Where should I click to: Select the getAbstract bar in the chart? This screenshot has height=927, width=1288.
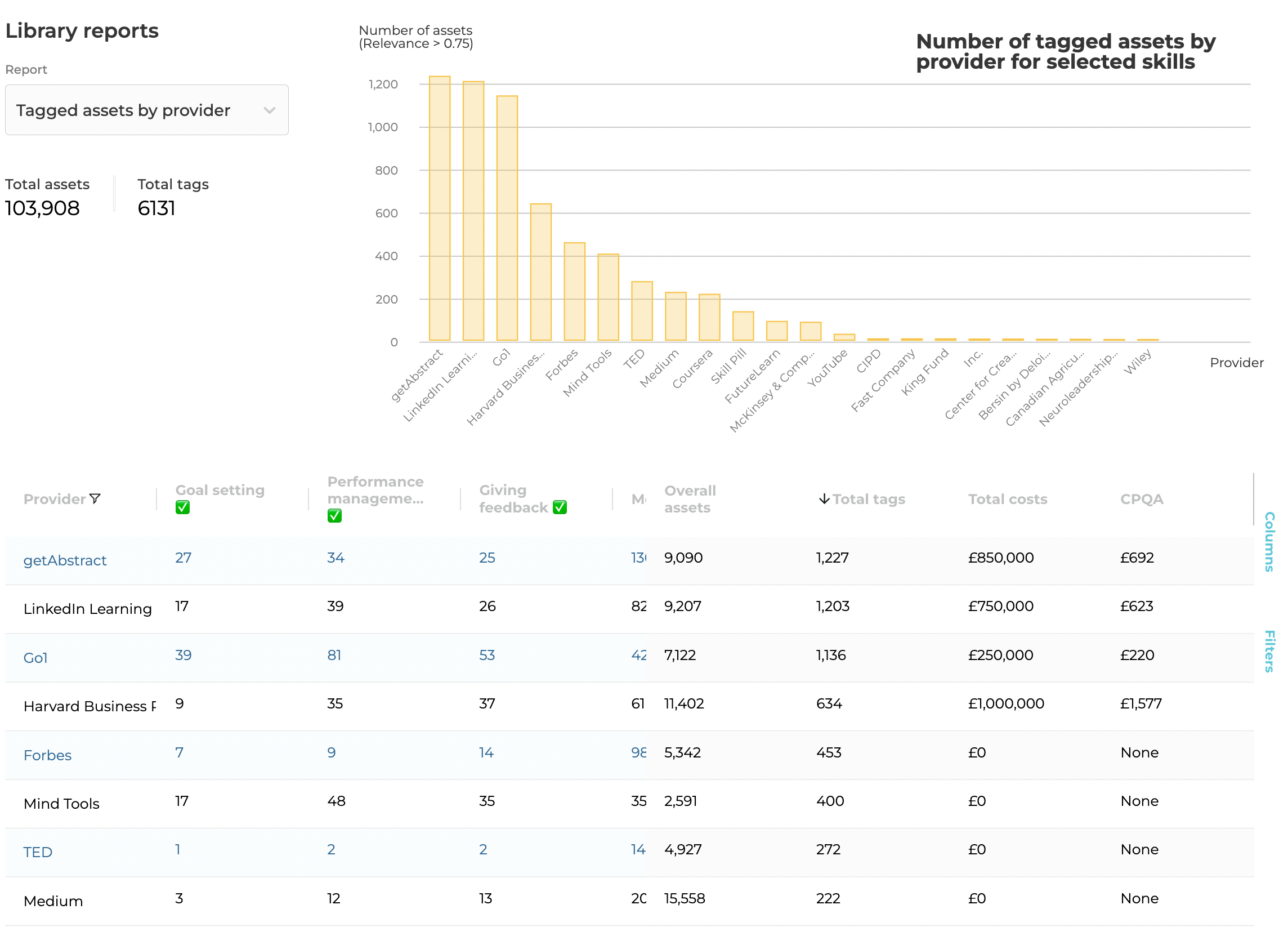(x=440, y=208)
